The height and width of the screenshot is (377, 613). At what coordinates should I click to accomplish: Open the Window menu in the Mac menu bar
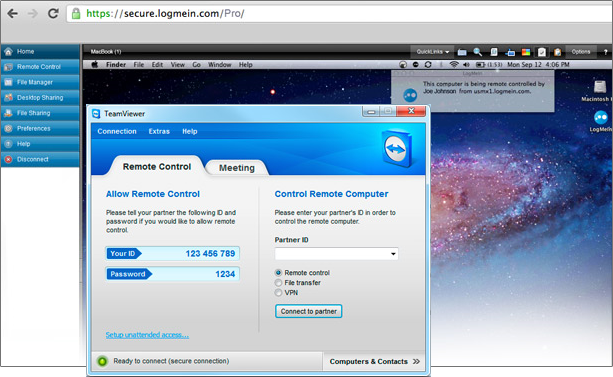(x=219, y=65)
